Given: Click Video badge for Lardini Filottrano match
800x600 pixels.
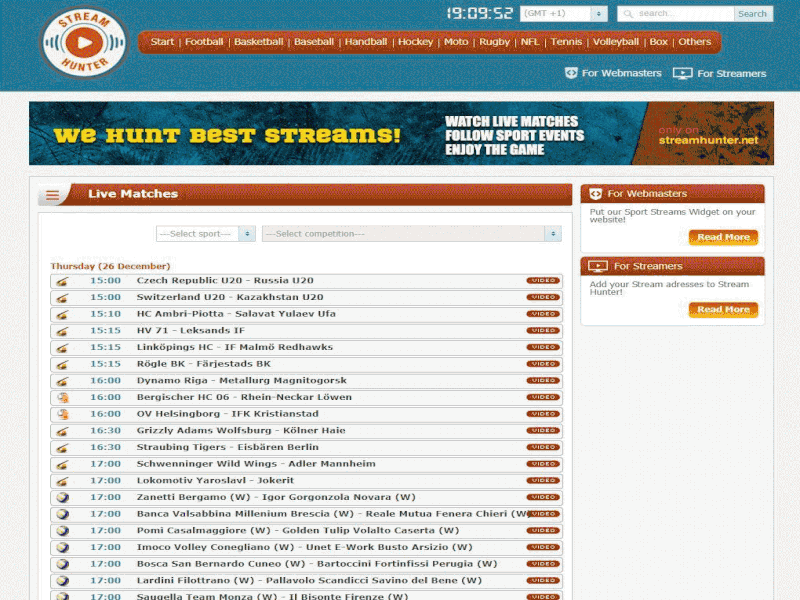Looking at the screenshot, I should click(x=543, y=581).
